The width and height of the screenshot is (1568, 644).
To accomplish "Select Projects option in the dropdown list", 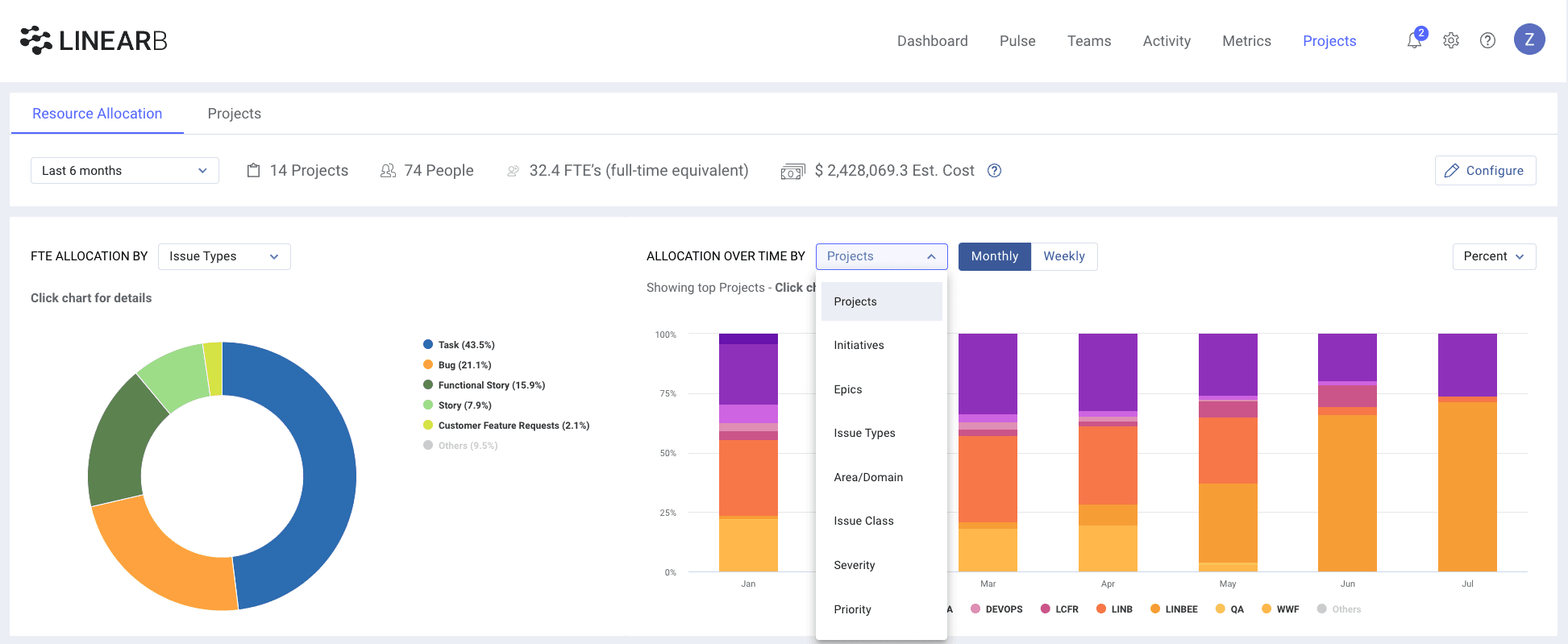I will (x=881, y=301).
